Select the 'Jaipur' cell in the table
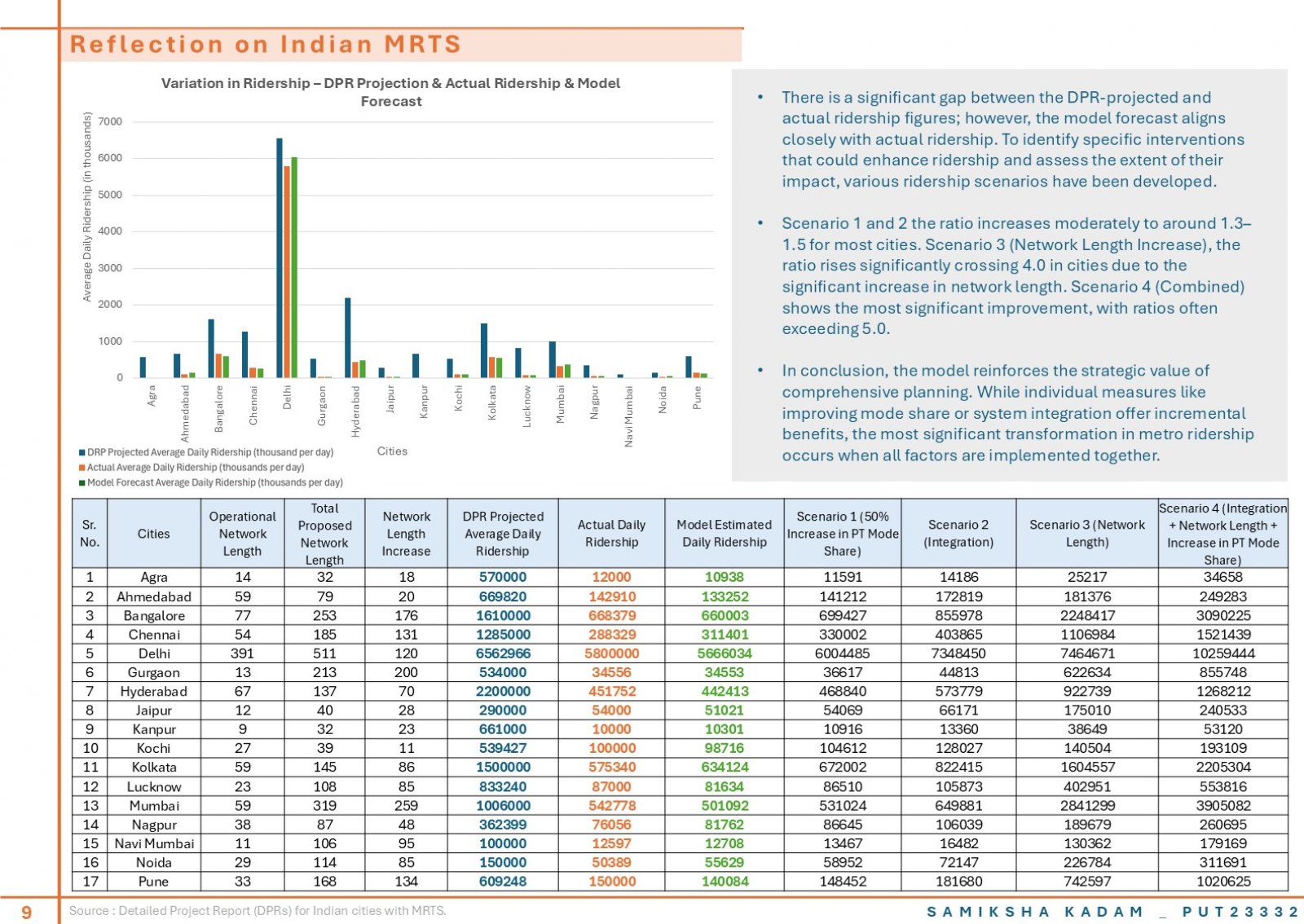1304x924 pixels. pyautogui.click(x=154, y=711)
